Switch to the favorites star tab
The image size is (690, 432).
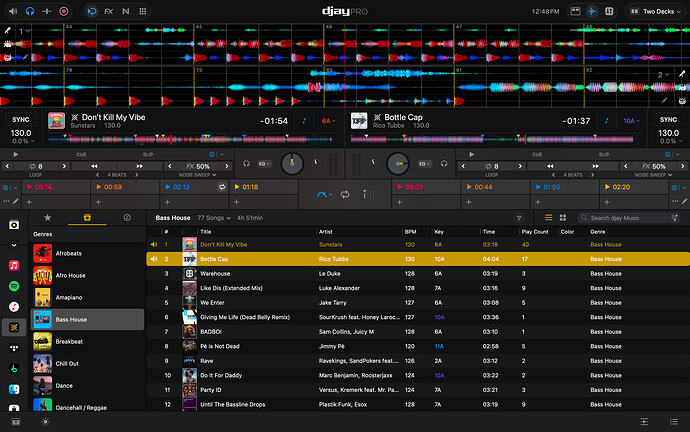[48, 217]
